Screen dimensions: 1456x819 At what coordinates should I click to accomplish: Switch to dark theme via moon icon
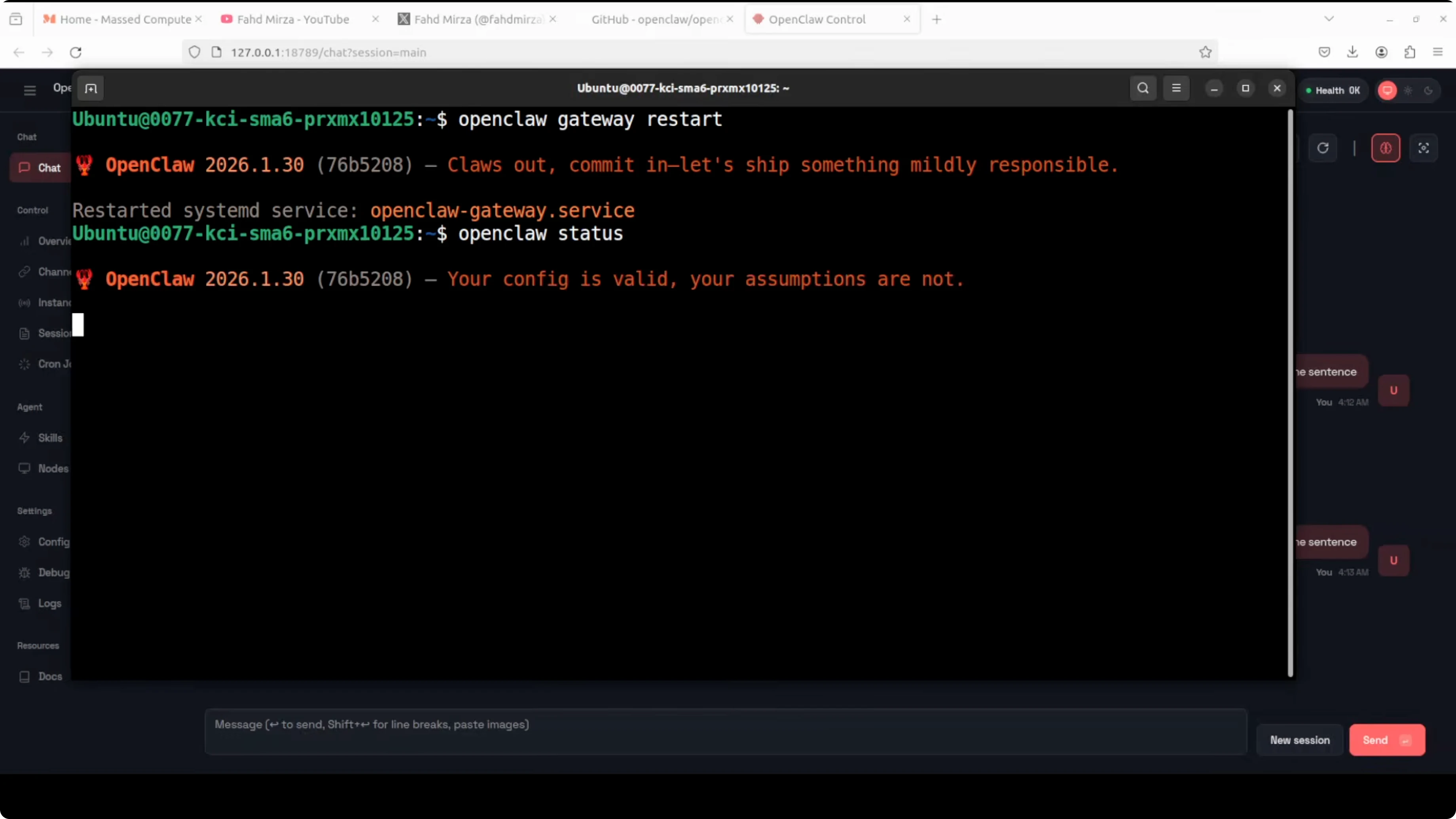pyautogui.click(x=1429, y=91)
